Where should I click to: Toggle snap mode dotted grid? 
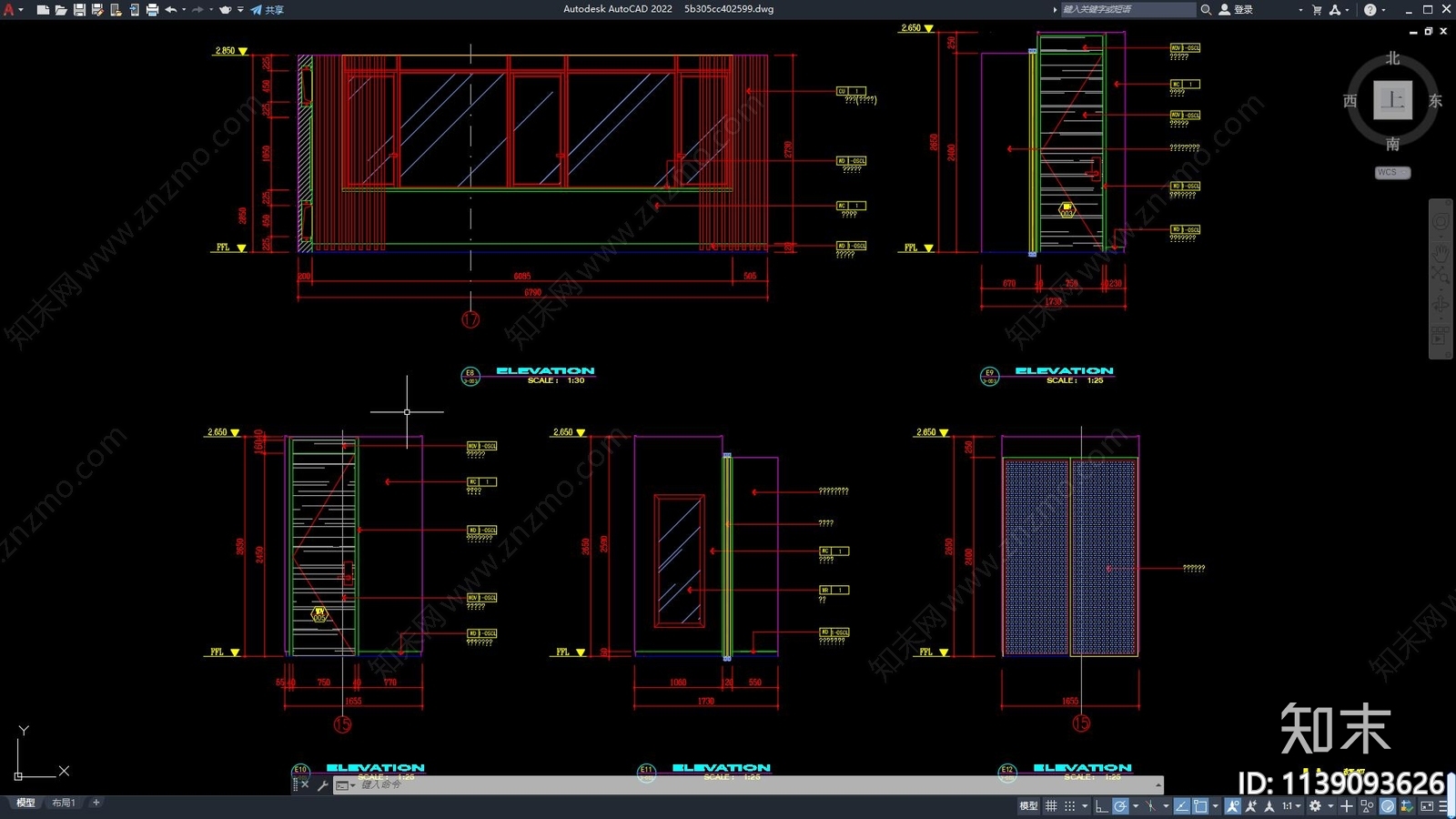click(x=1070, y=806)
